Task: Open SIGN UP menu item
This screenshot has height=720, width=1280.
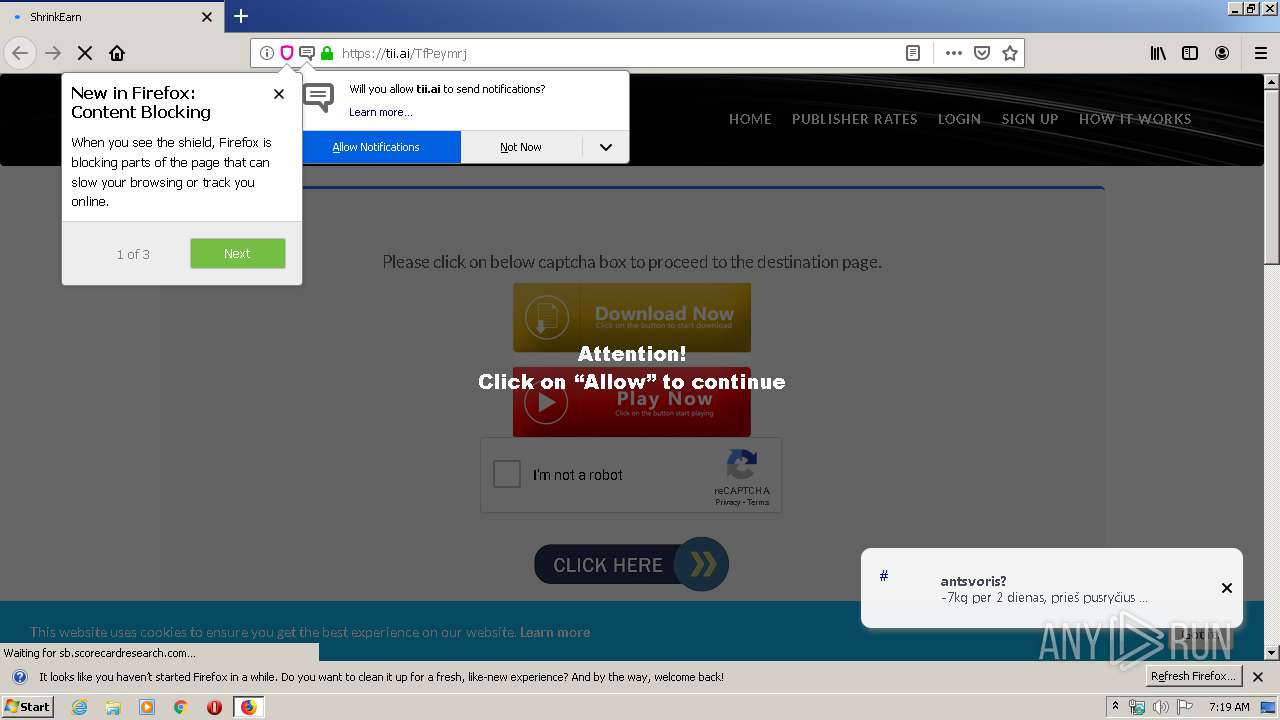Action: pos(1030,119)
